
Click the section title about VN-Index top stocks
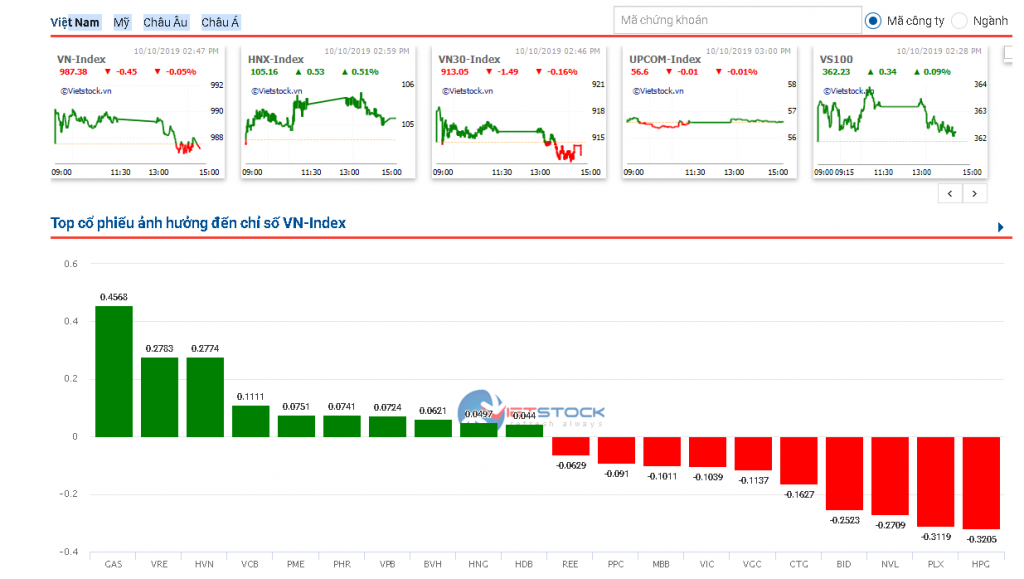click(x=198, y=223)
